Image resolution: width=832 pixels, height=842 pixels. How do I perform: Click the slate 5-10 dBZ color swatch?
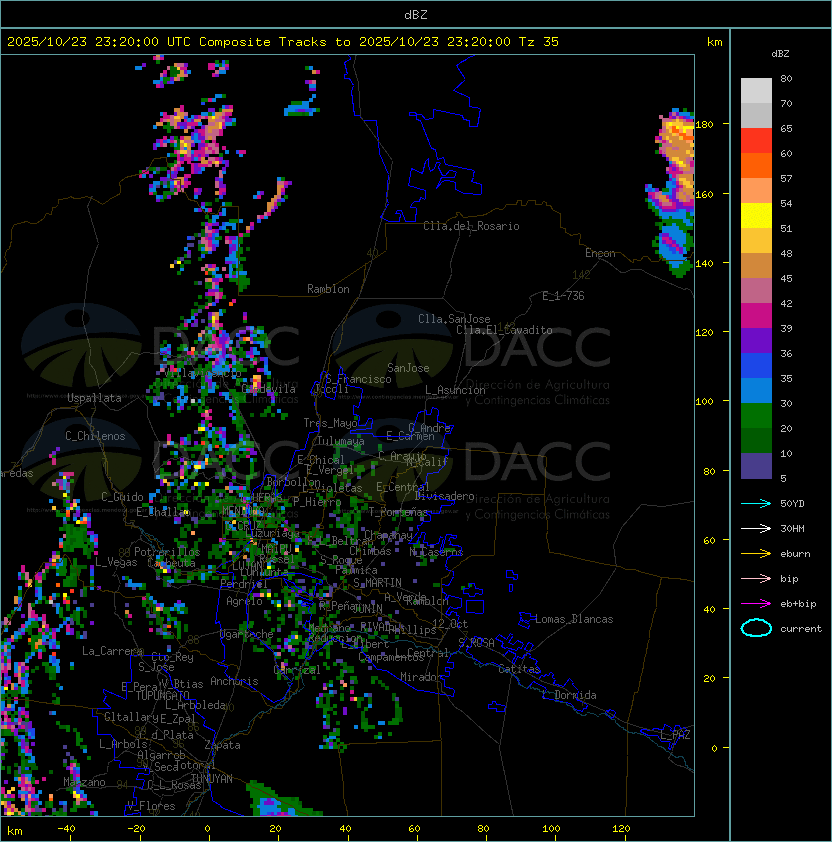[756, 466]
